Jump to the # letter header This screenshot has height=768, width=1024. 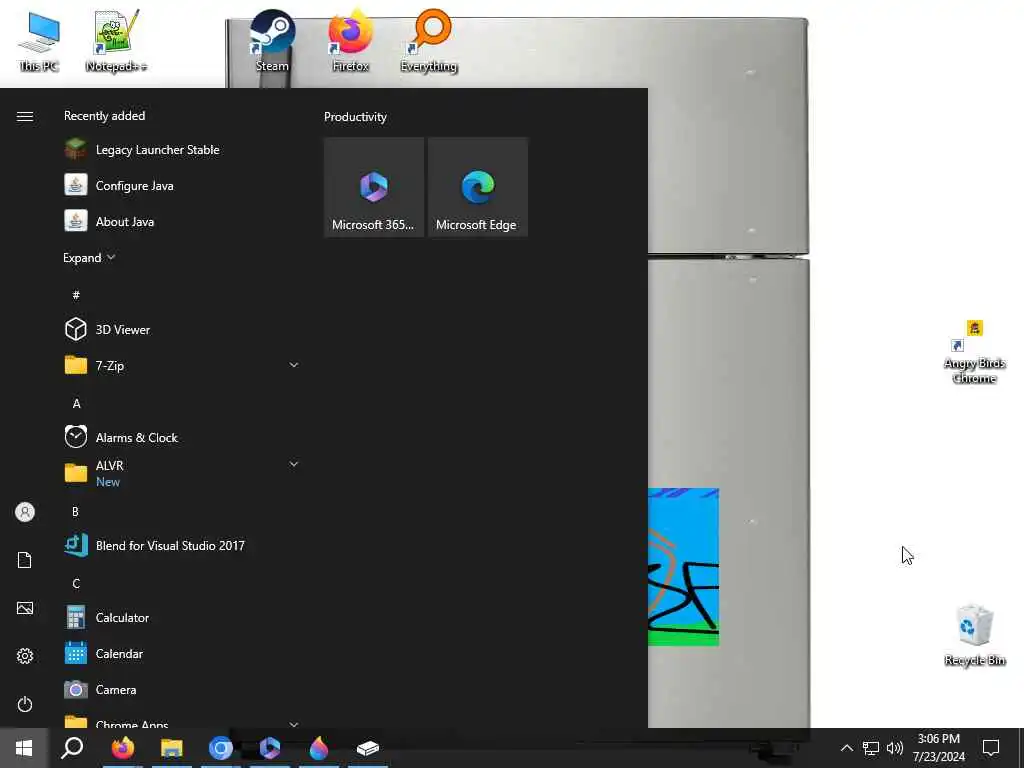tap(76, 295)
